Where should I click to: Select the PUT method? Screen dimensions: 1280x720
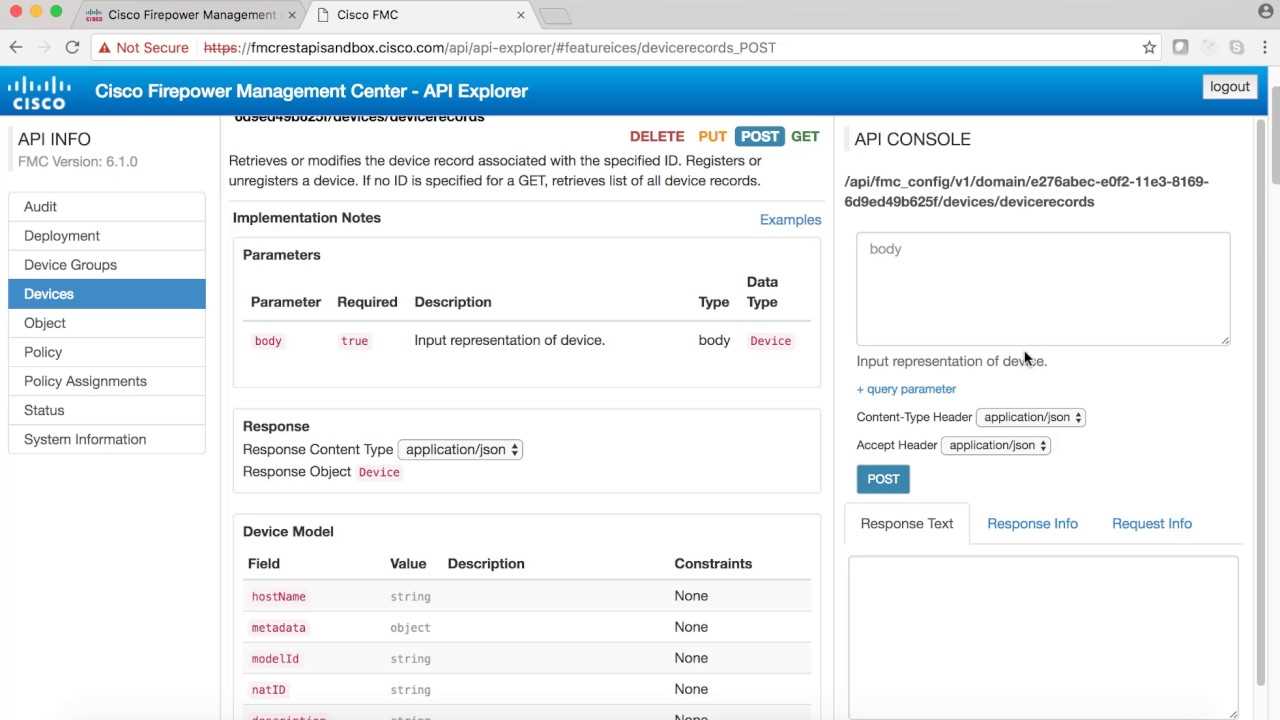click(713, 137)
